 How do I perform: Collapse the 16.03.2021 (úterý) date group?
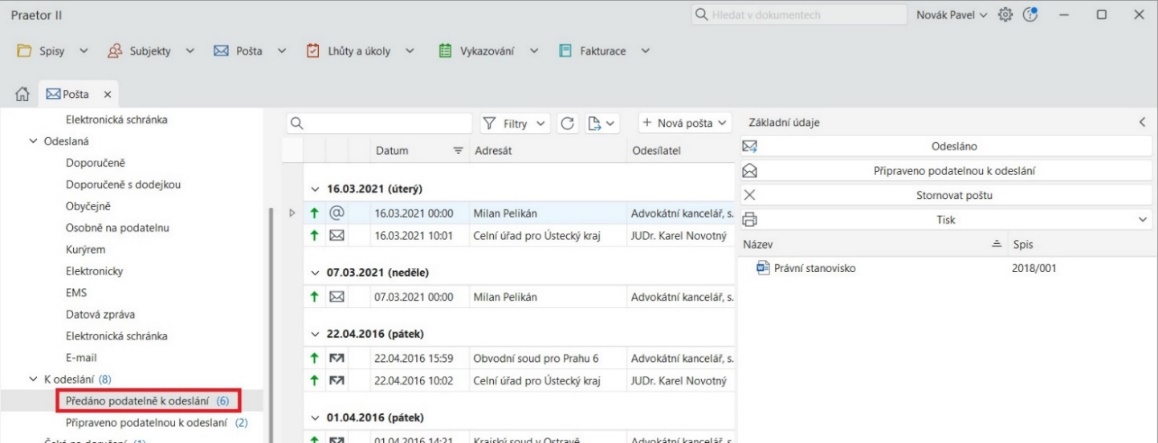[x=316, y=189]
